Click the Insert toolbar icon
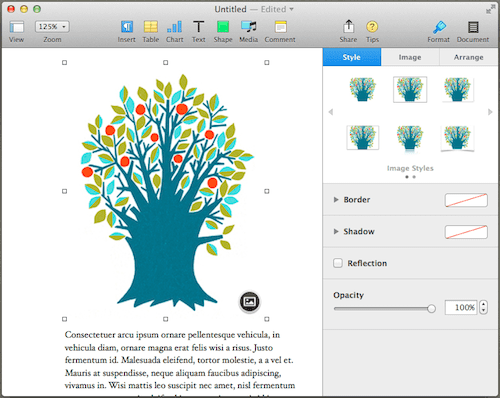The width and height of the screenshot is (500, 398). point(127,27)
